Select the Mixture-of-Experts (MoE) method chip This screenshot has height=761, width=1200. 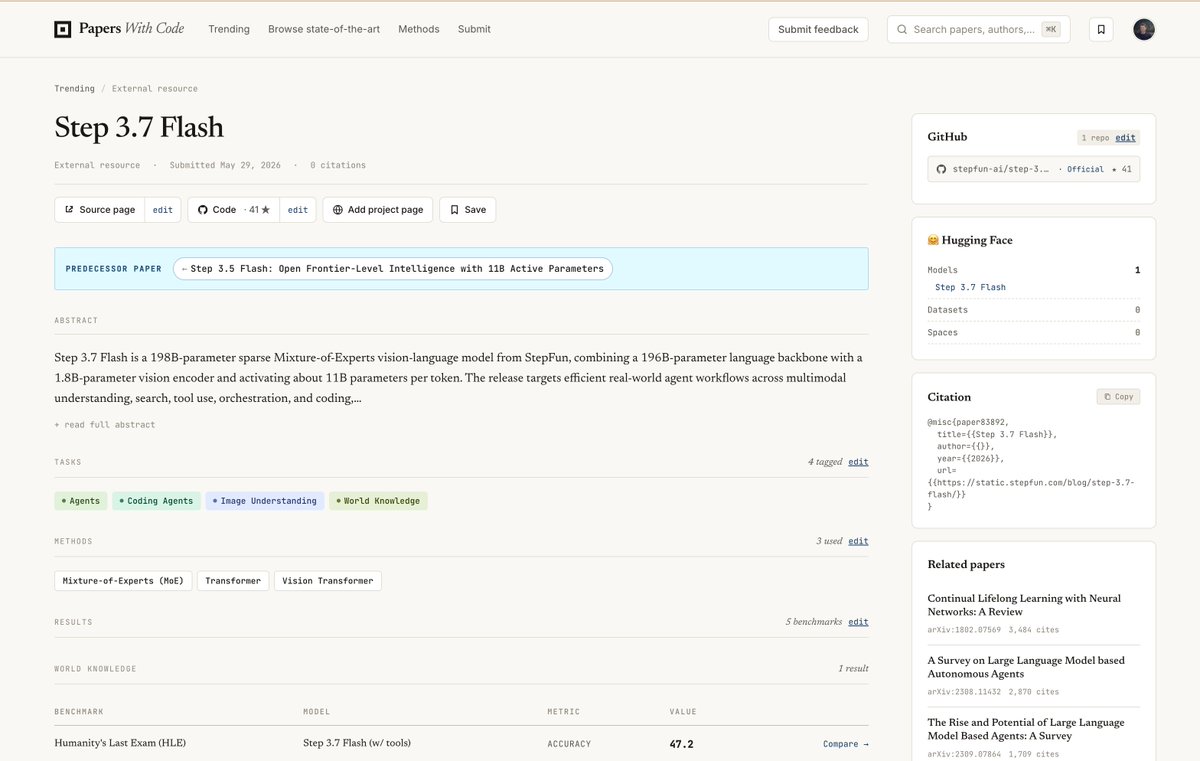tap(123, 581)
